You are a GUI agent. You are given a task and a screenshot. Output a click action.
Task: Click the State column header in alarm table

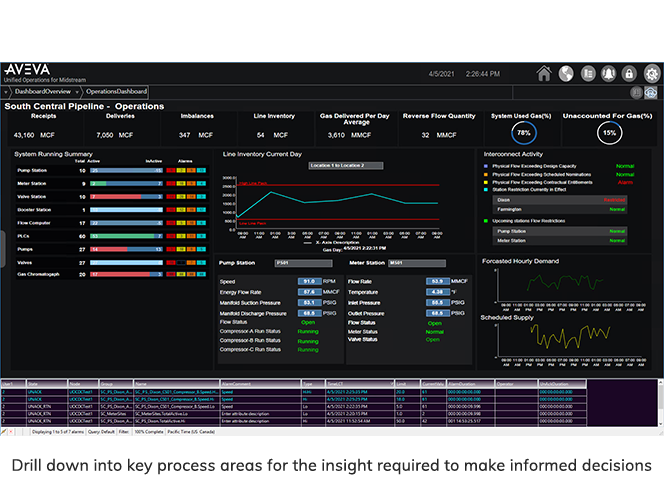(x=47, y=384)
